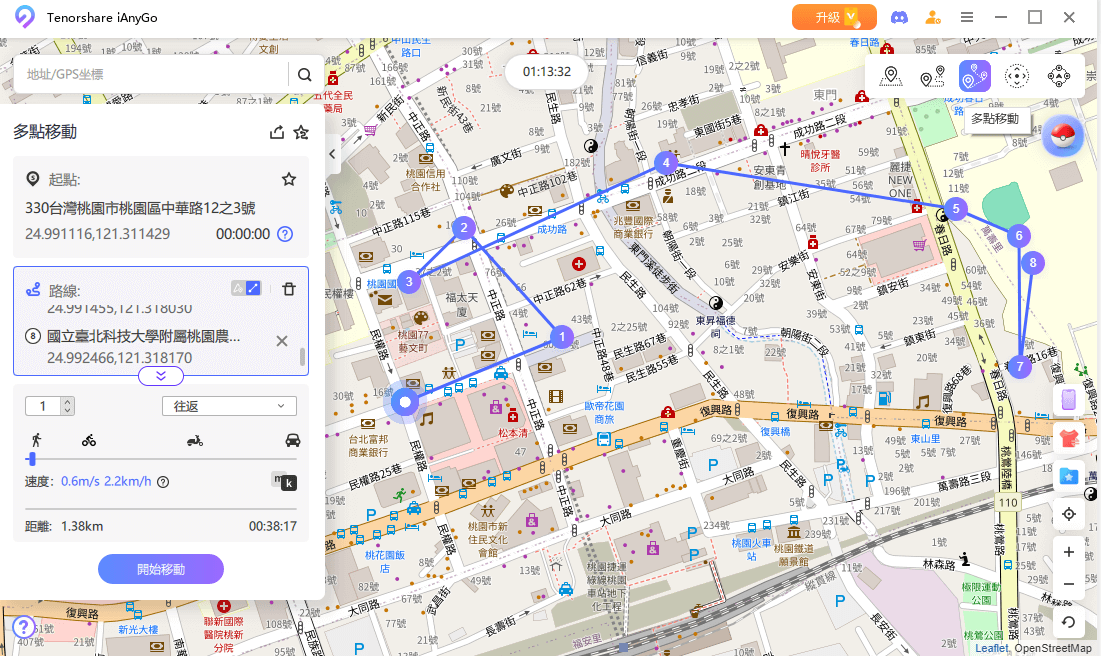Click waypoint marker 3 on map
Viewport: 1101px width, 656px height.
tap(409, 283)
